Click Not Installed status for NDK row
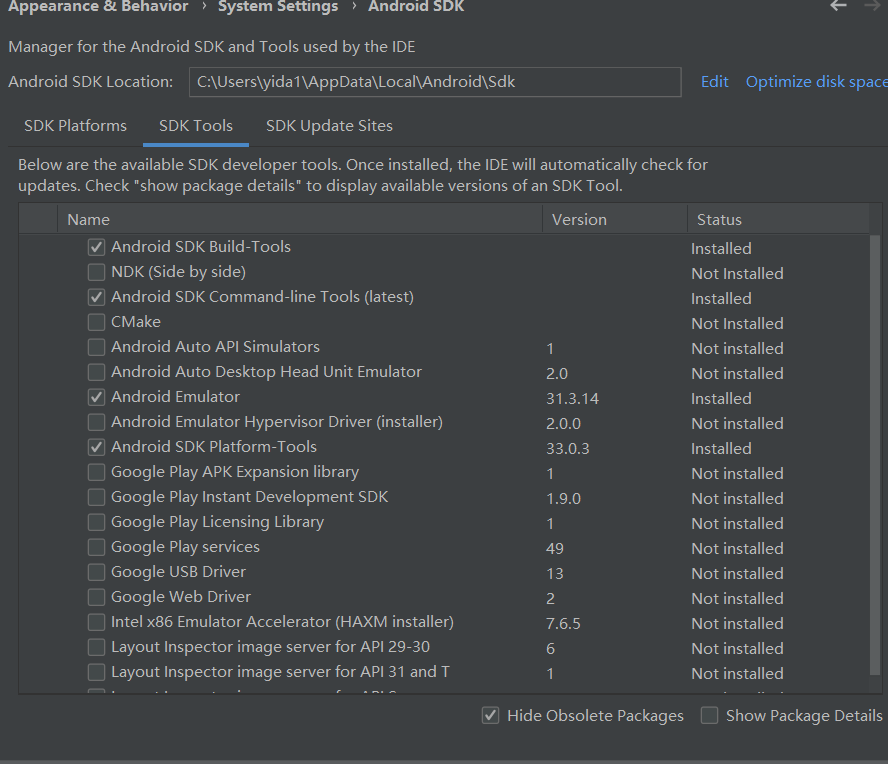 (737, 274)
